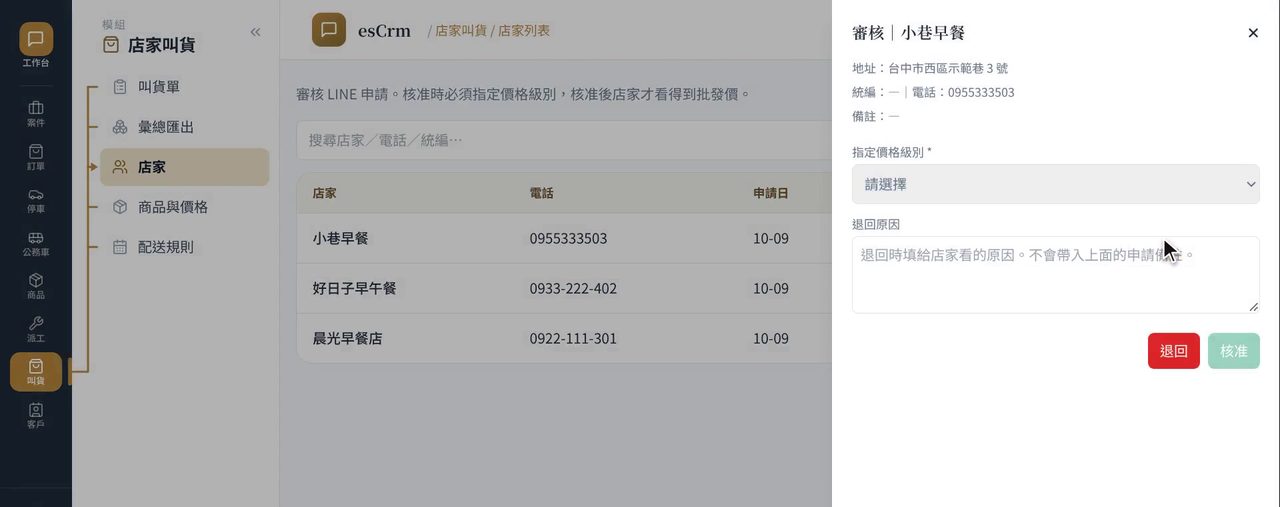The width and height of the screenshot is (1280, 507).
Task: Click phone number 0955333503 in table
Action: 568,239
